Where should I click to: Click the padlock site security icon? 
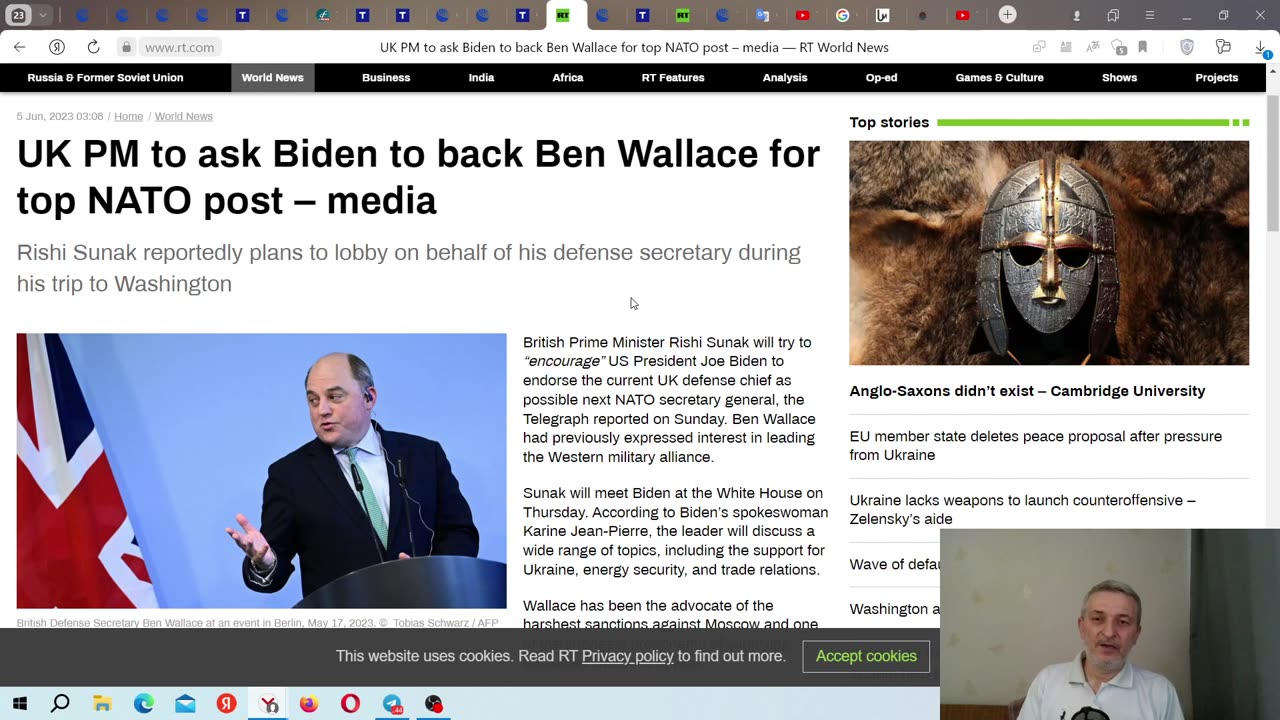(x=126, y=47)
